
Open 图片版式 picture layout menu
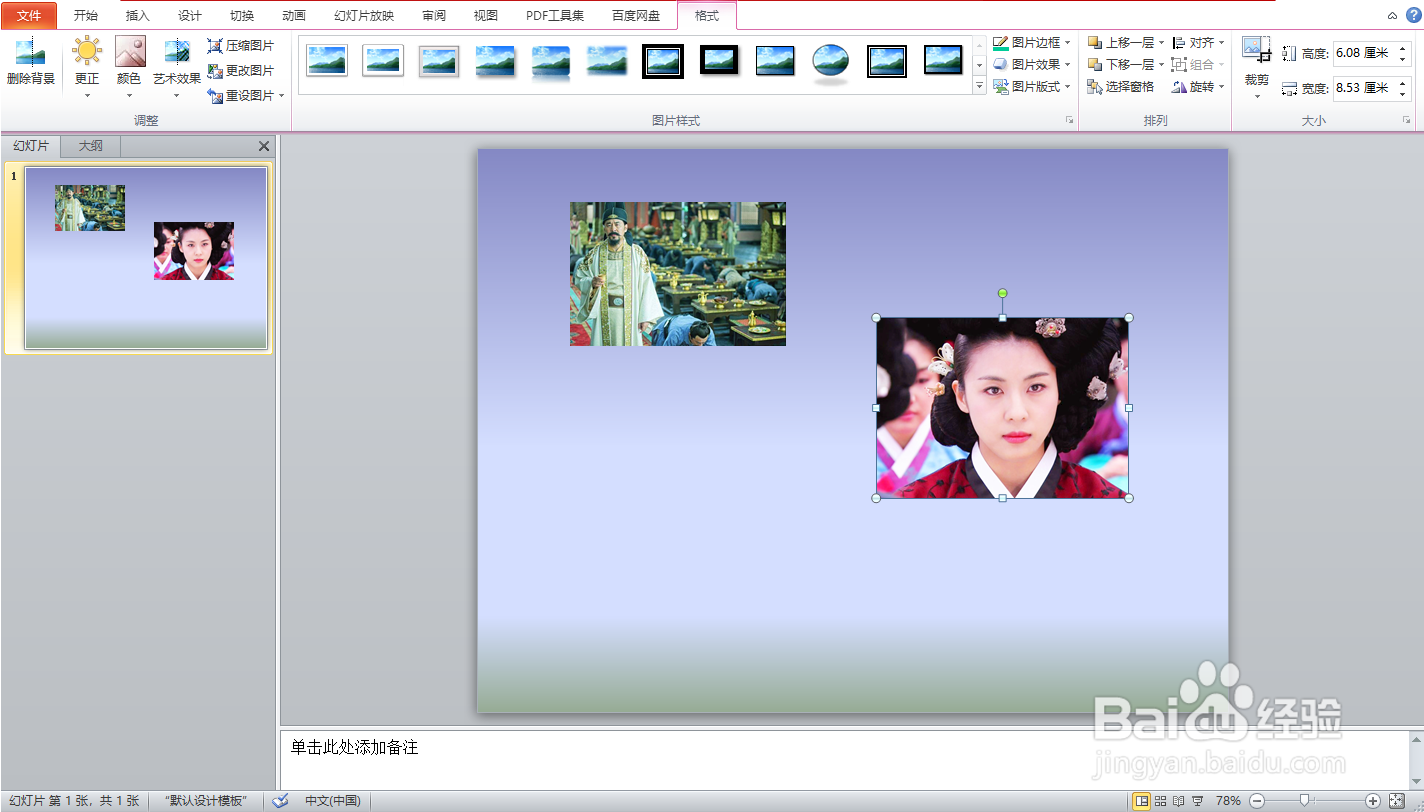[1032, 87]
